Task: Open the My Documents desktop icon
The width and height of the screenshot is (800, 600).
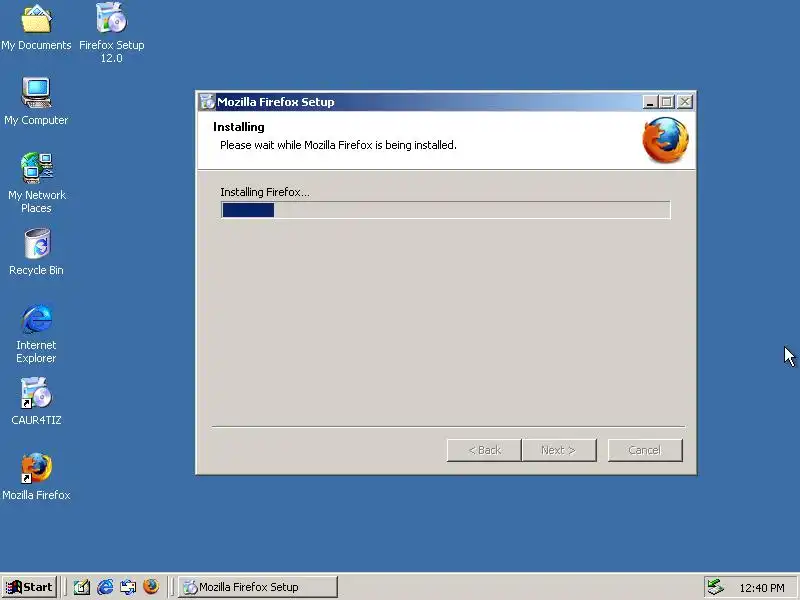Action: 36,27
